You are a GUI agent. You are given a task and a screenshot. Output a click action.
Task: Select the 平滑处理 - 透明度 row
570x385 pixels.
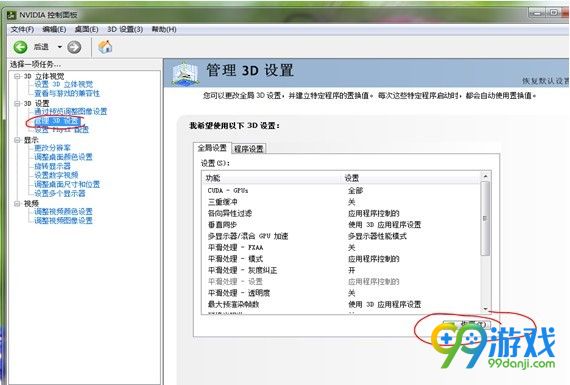(341, 293)
